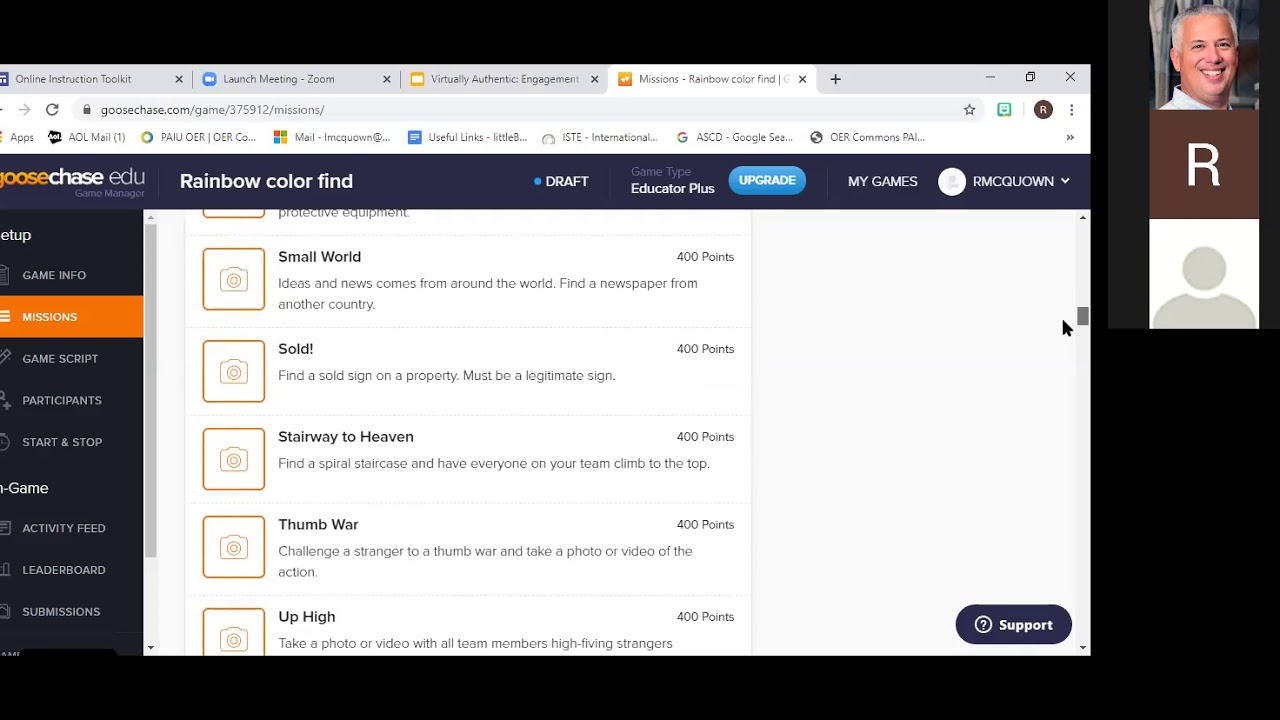Click camera icon for Stairway to Heaven mission
1280x720 pixels.
click(x=234, y=459)
